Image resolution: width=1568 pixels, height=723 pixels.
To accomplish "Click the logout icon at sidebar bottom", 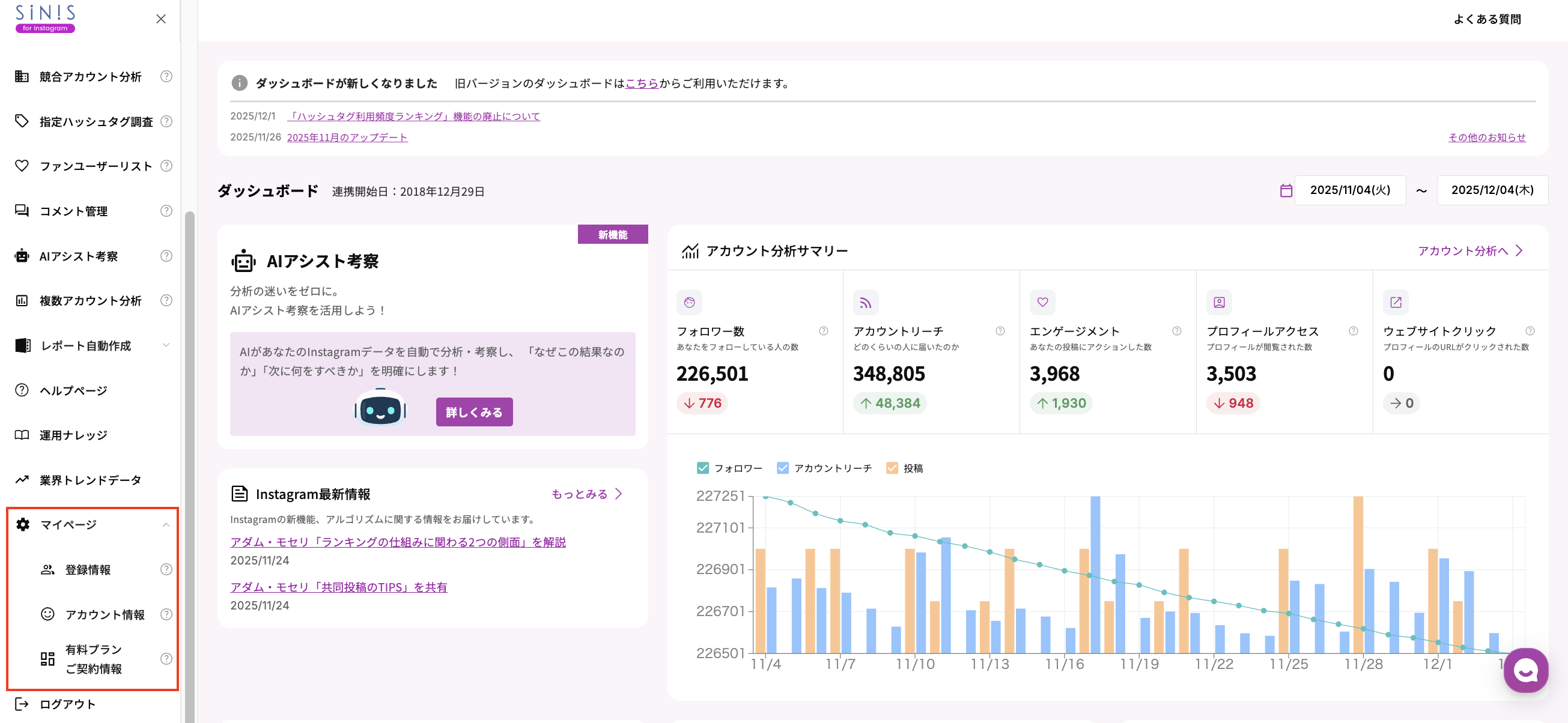I will coord(22,704).
